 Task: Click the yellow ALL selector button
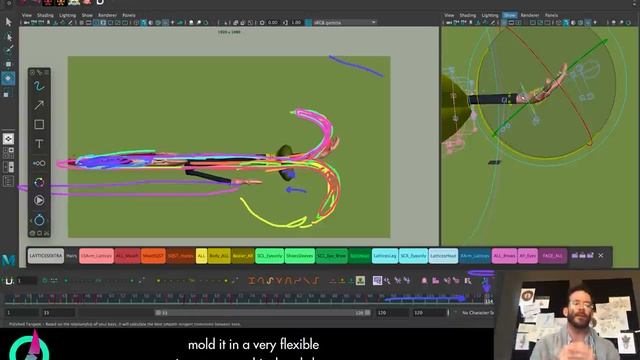tap(201, 256)
